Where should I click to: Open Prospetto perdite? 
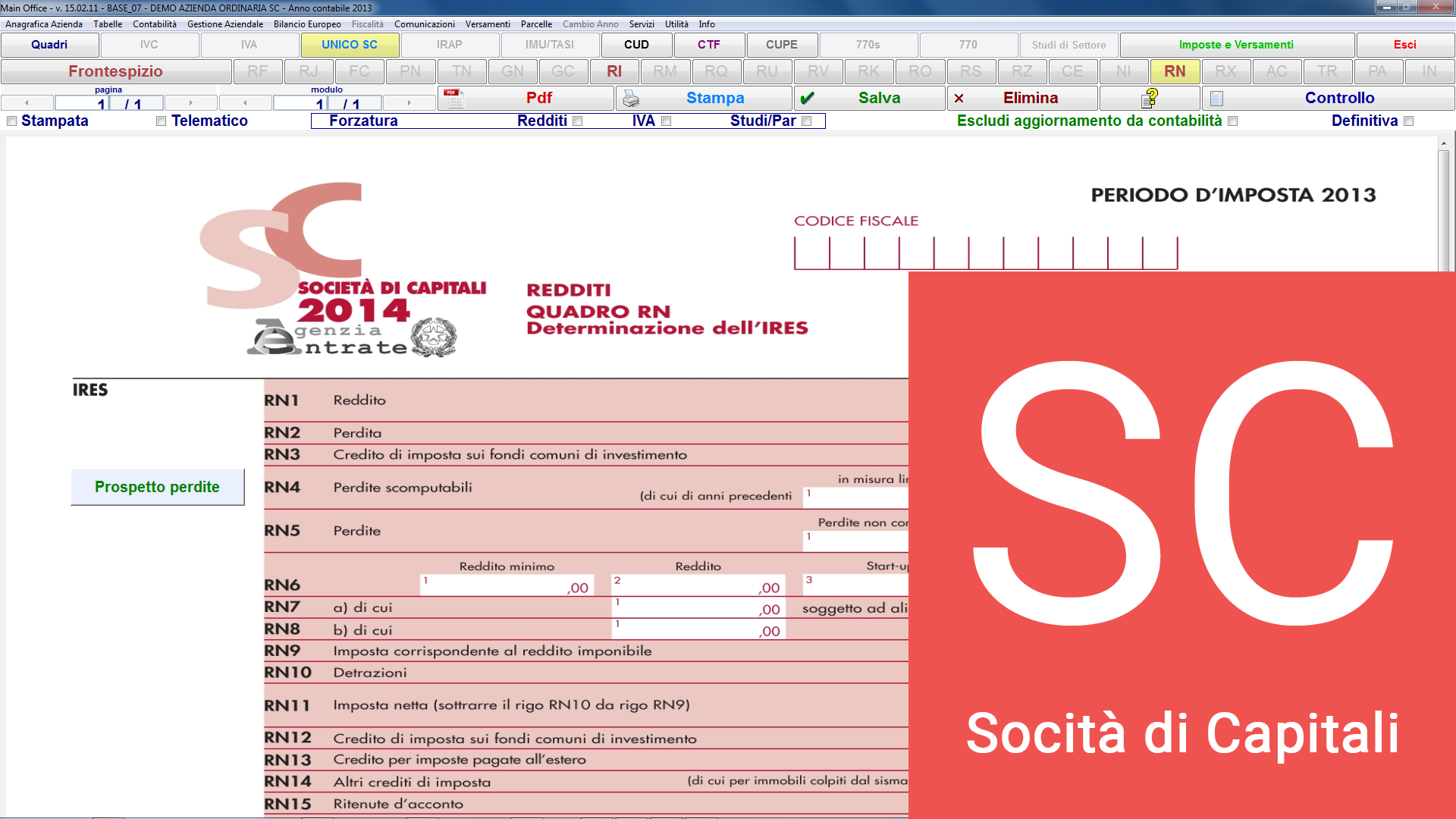tap(158, 487)
